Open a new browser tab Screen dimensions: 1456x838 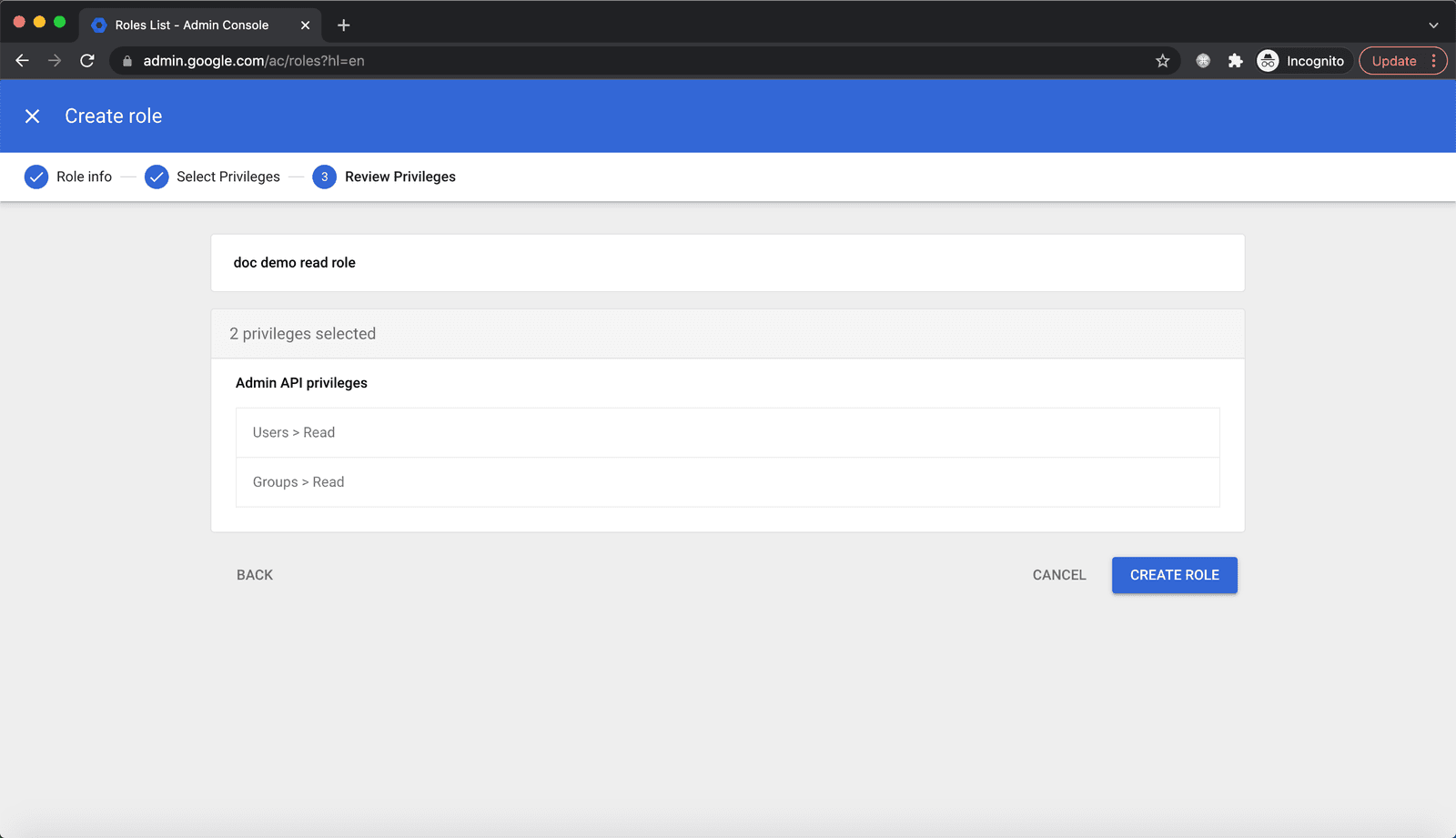click(x=343, y=25)
